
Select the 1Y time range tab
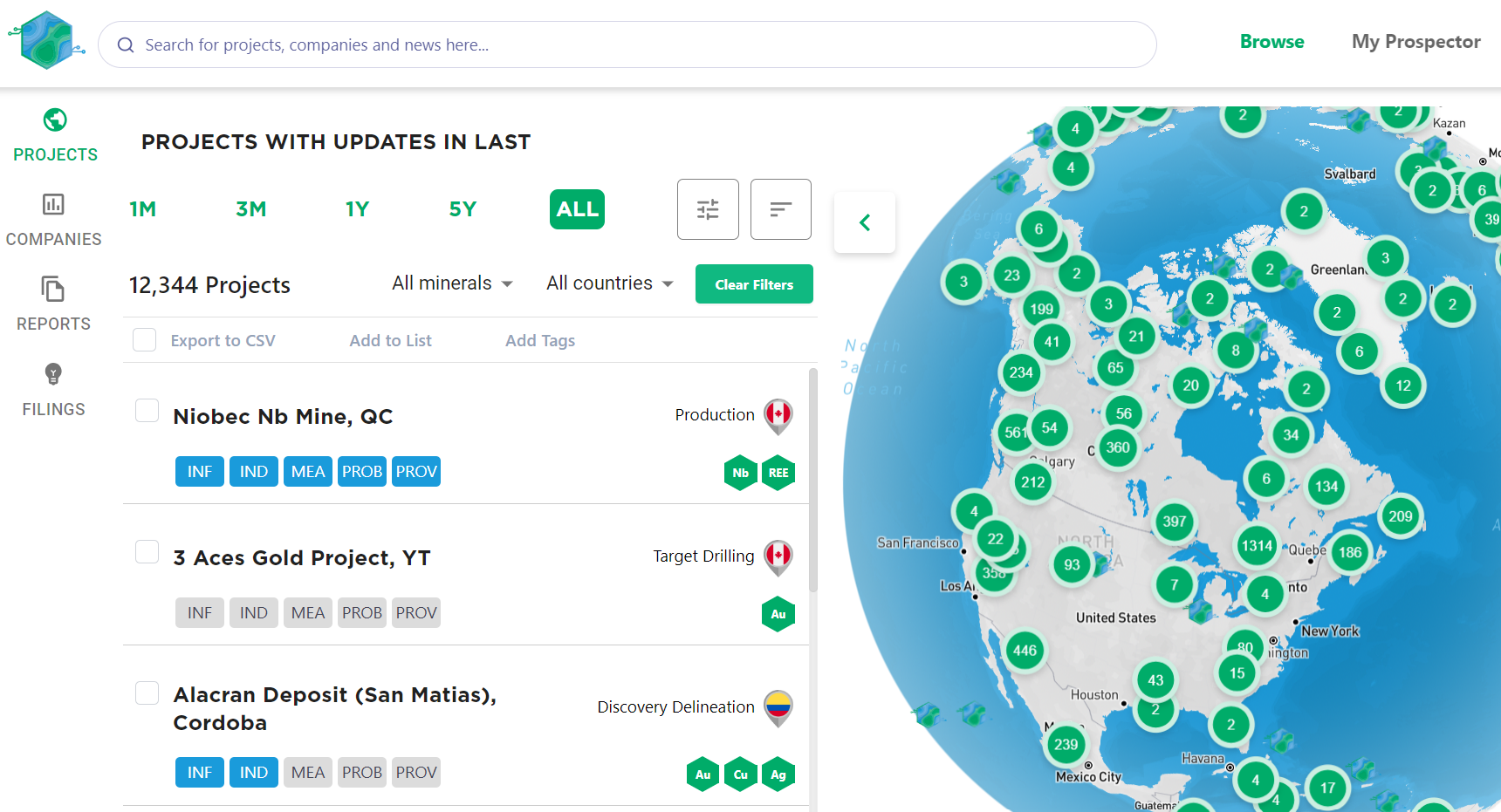tap(357, 209)
